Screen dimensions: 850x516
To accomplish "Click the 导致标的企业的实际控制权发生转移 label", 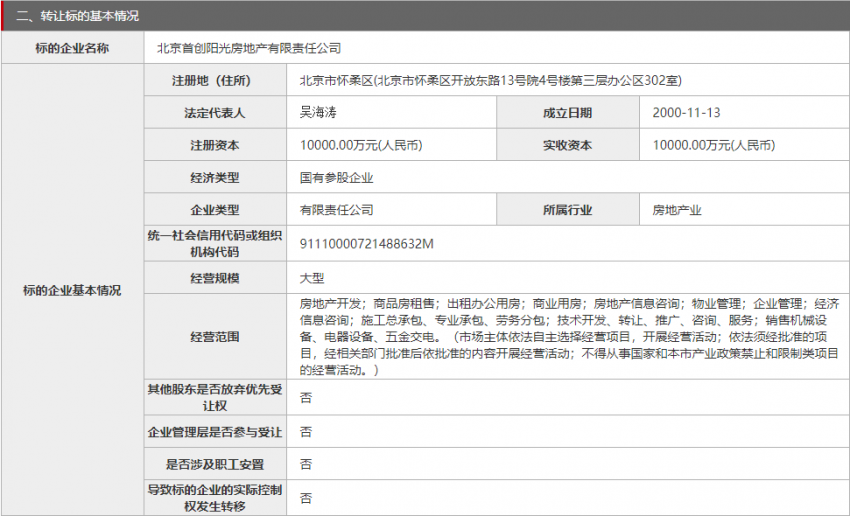I will click(x=215, y=498).
